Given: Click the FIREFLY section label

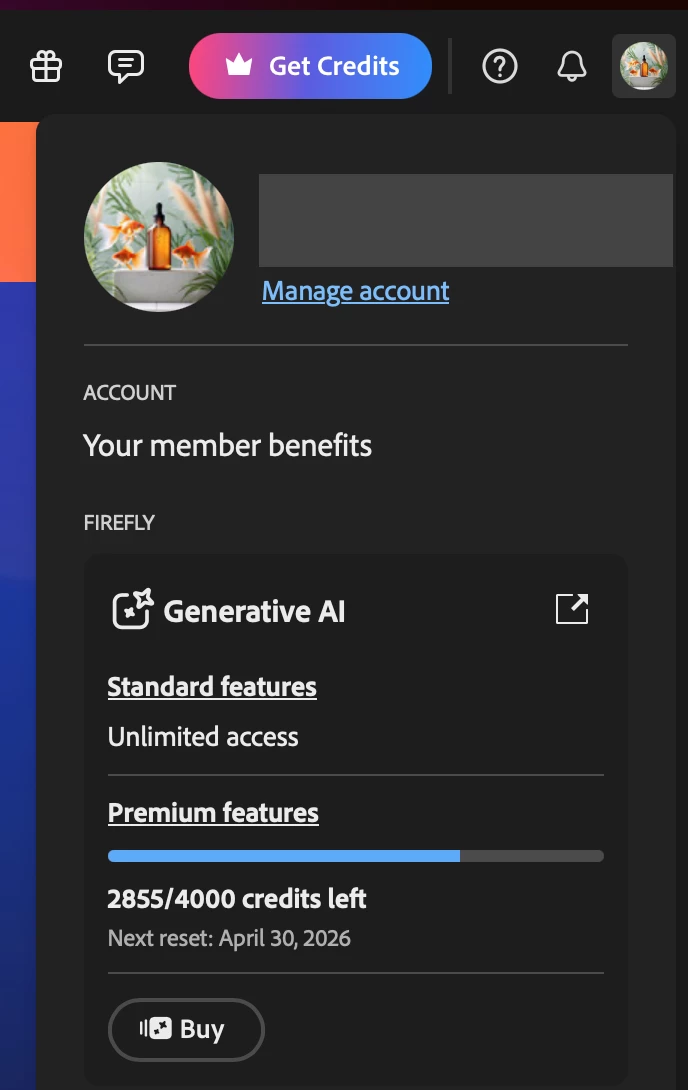Looking at the screenshot, I should click(x=119, y=523).
